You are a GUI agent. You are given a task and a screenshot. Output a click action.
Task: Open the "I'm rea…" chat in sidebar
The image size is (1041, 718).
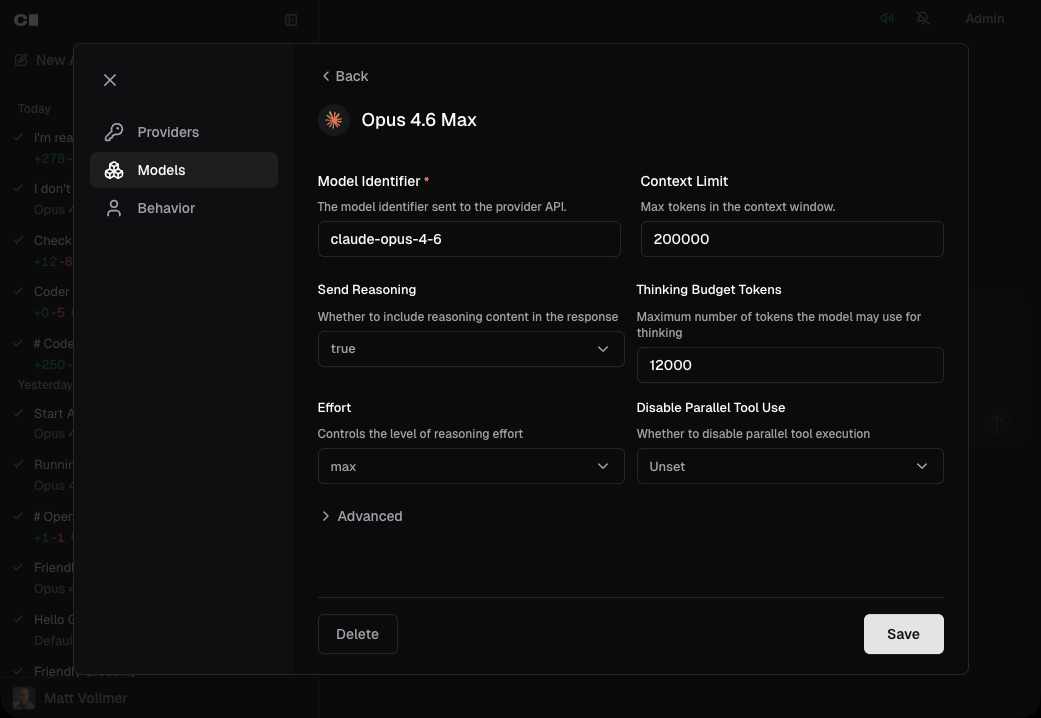tap(43, 147)
